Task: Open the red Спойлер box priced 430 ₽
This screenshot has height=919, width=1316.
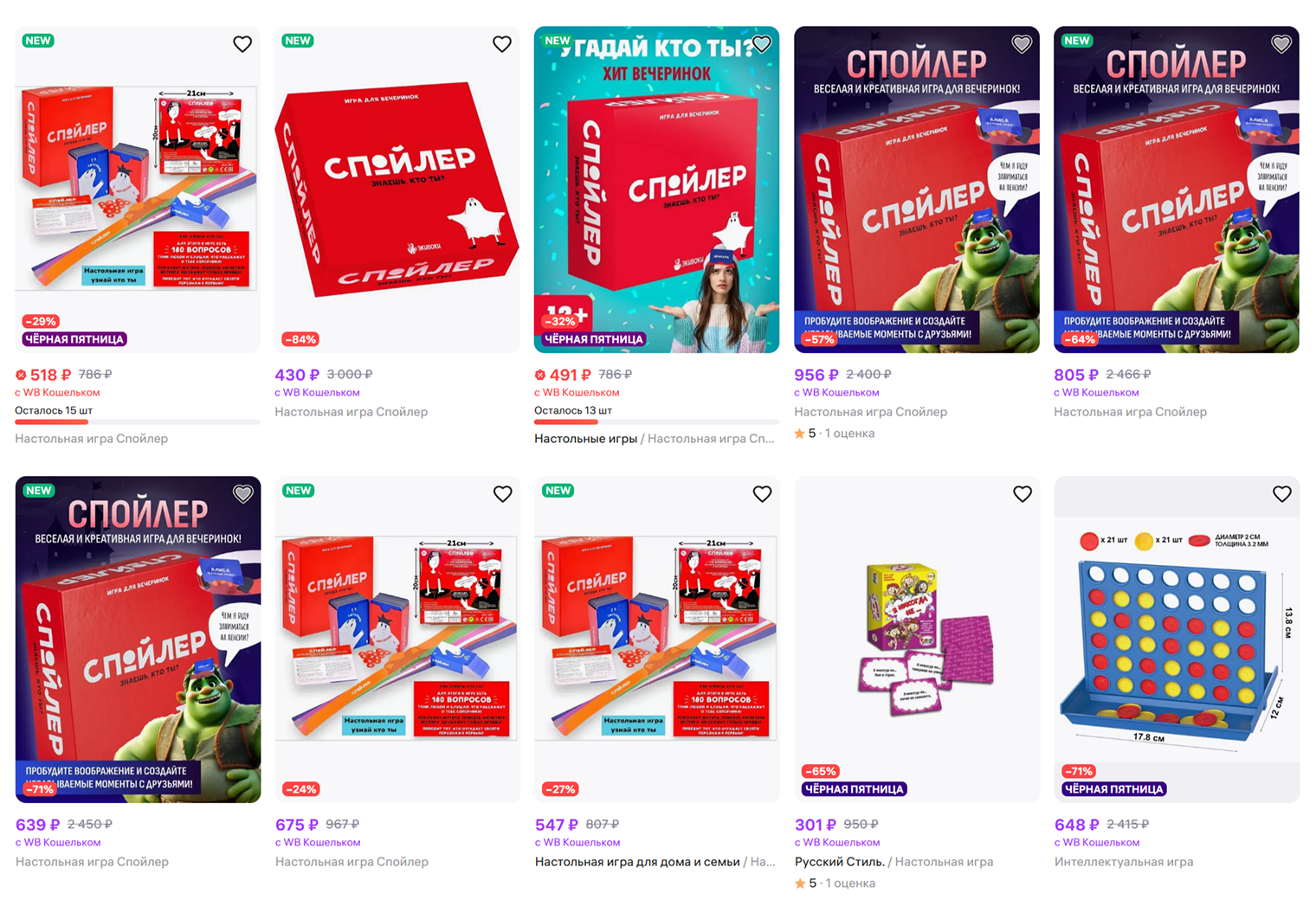Action: click(397, 190)
